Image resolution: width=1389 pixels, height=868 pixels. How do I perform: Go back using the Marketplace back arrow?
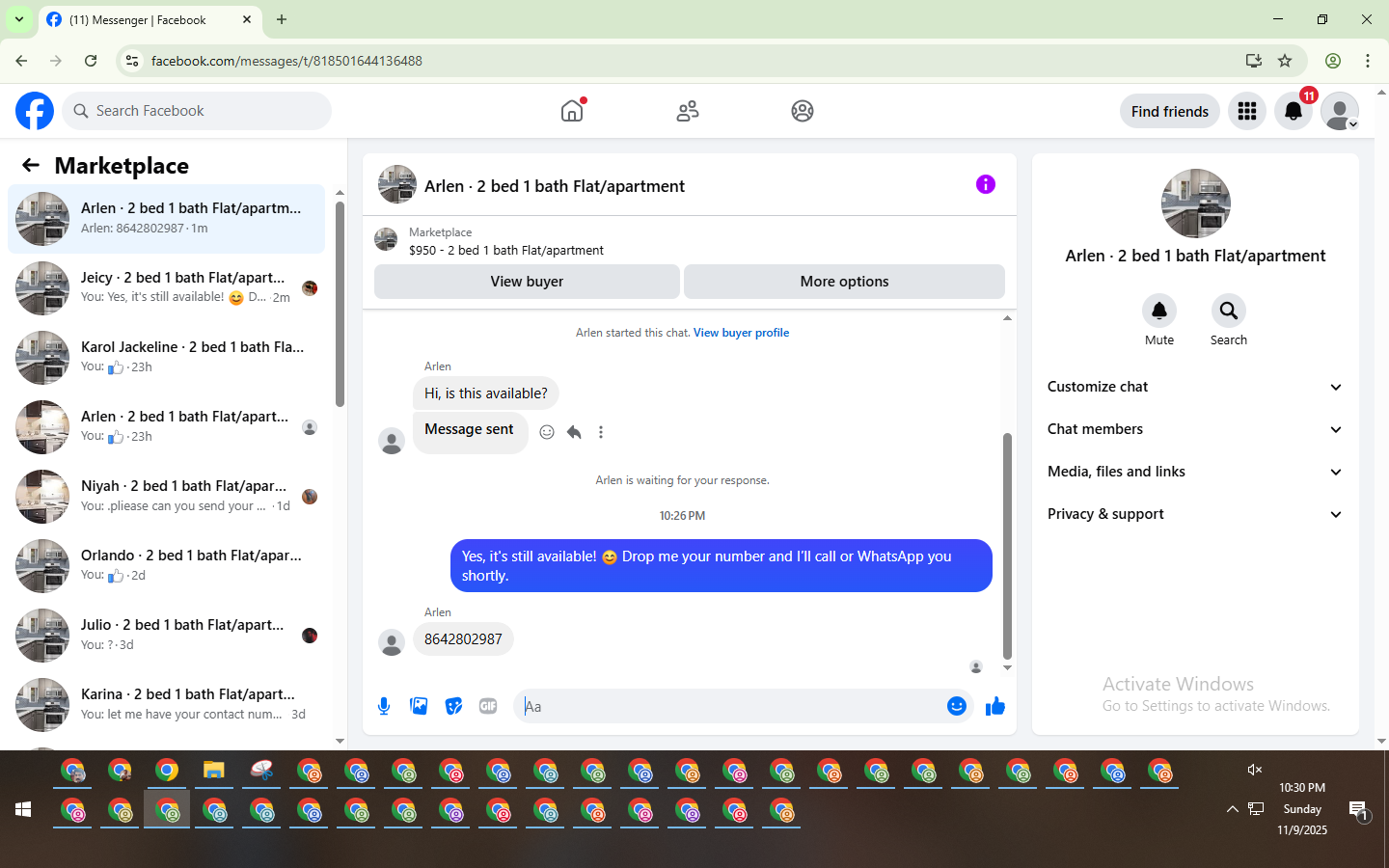click(x=31, y=166)
